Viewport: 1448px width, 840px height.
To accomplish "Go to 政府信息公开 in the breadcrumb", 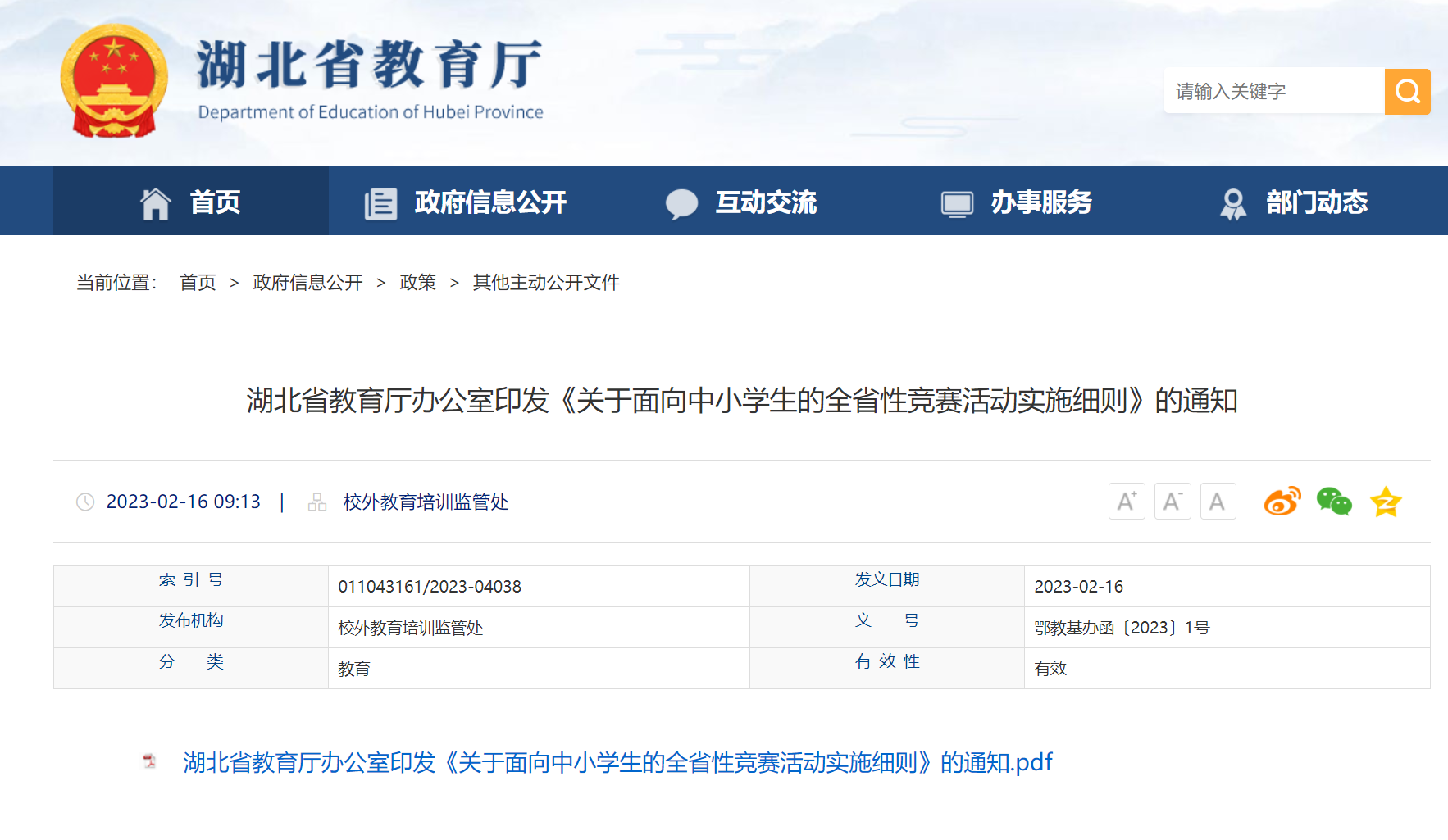I will [x=307, y=283].
